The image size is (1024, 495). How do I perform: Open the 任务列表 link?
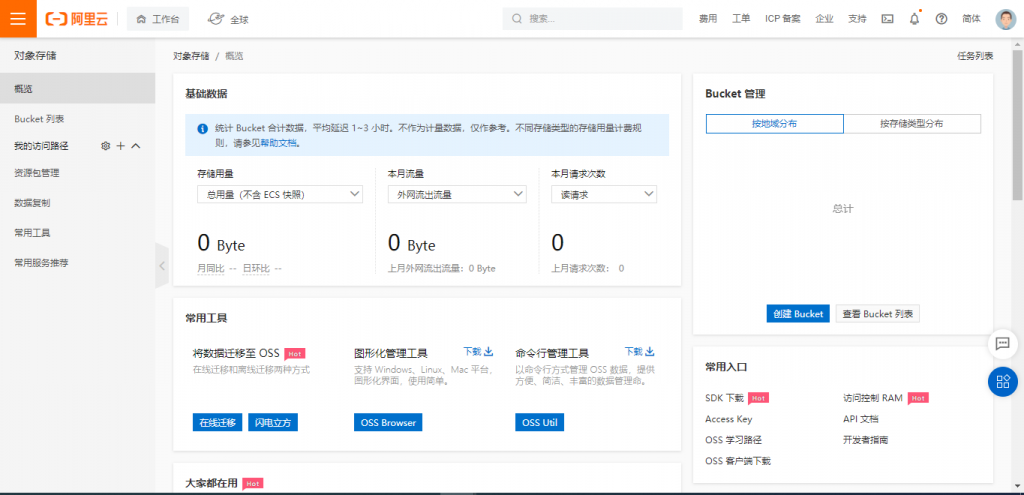pos(975,56)
